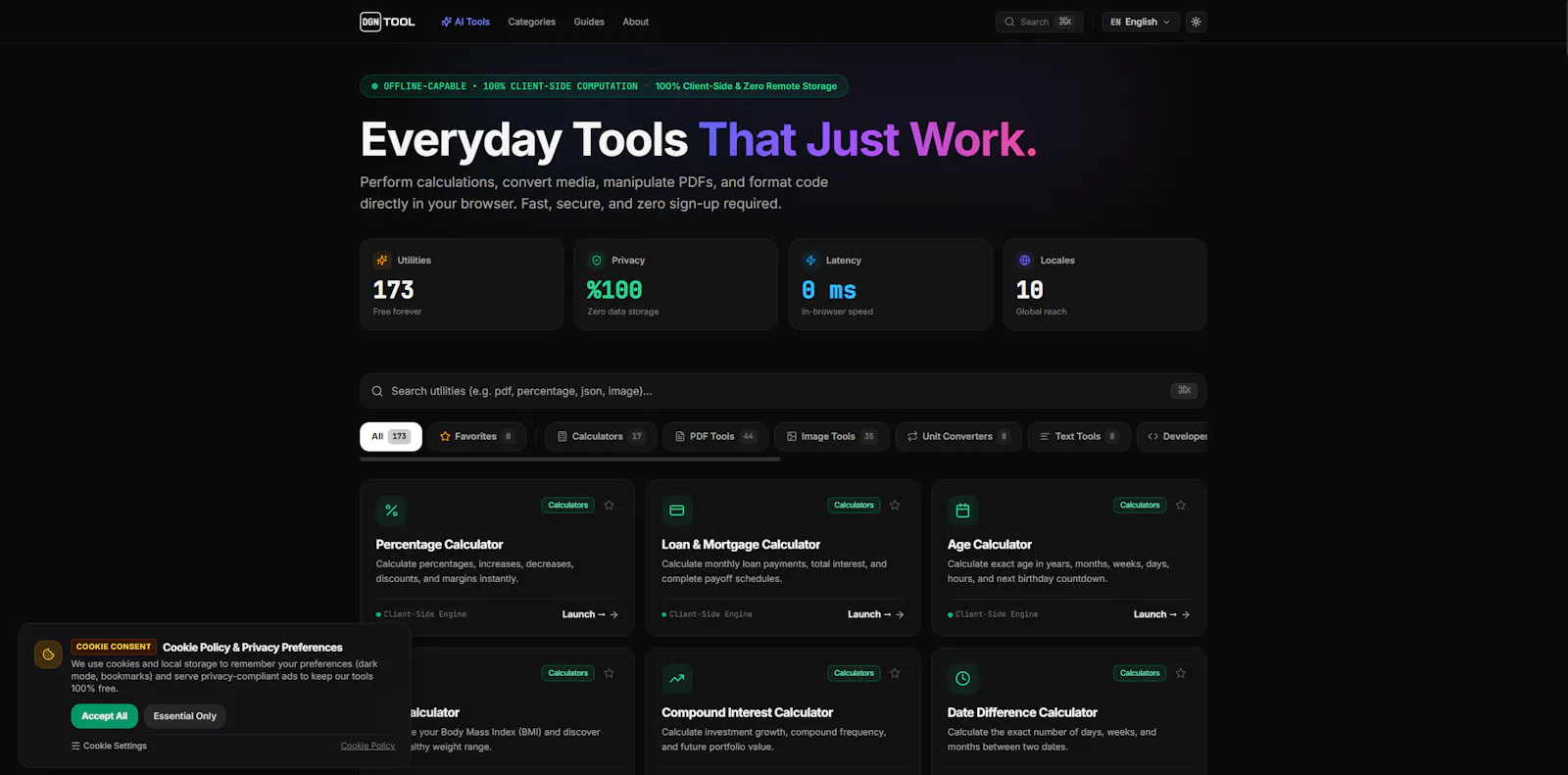Click the Loan & Mortgage card icon
Image resolution: width=1568 pixels, height=775 pixels.
pyautogui.click(x=676, y=510)
